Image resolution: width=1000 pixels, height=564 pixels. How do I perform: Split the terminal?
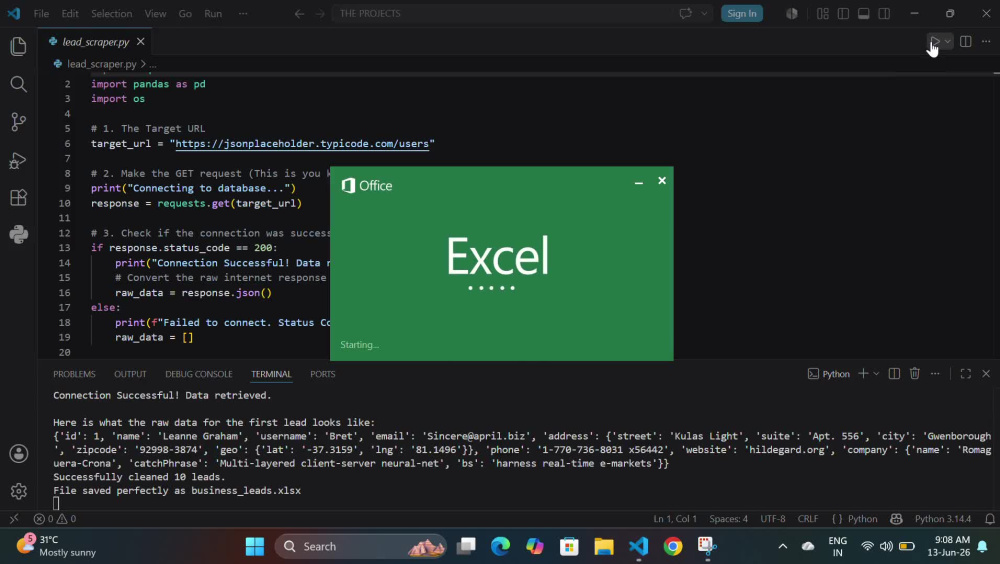click(x=894, y=373)
